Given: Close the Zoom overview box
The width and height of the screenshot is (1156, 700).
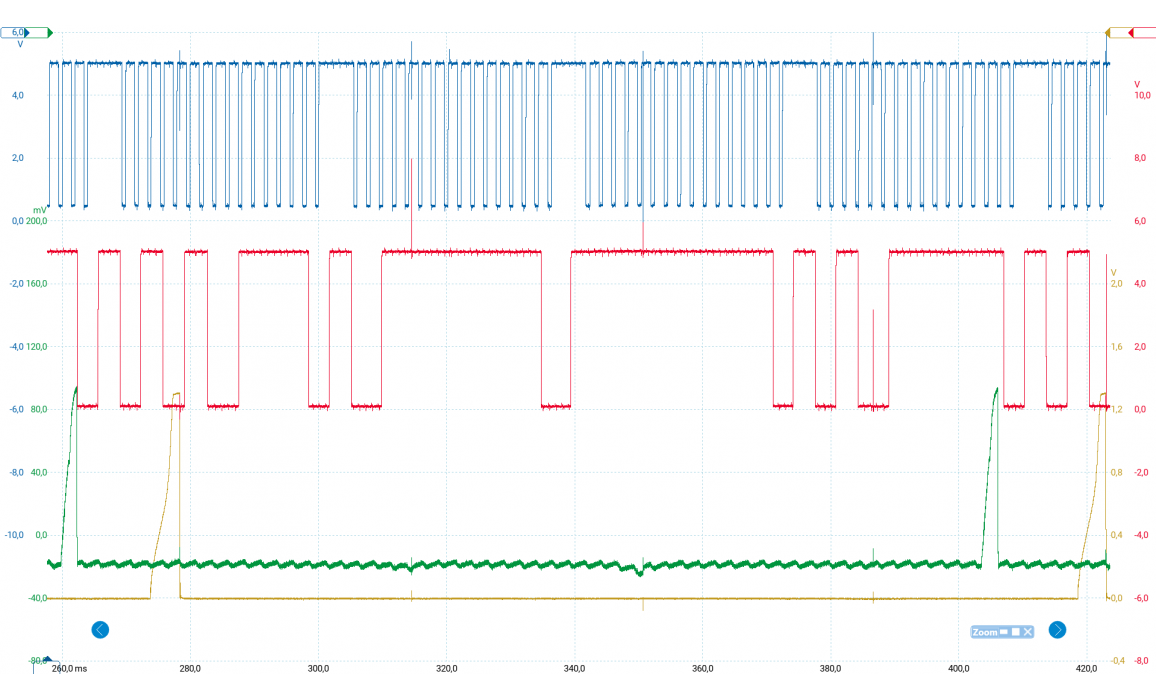Looking at the screenshot, I should (1027, 632).
